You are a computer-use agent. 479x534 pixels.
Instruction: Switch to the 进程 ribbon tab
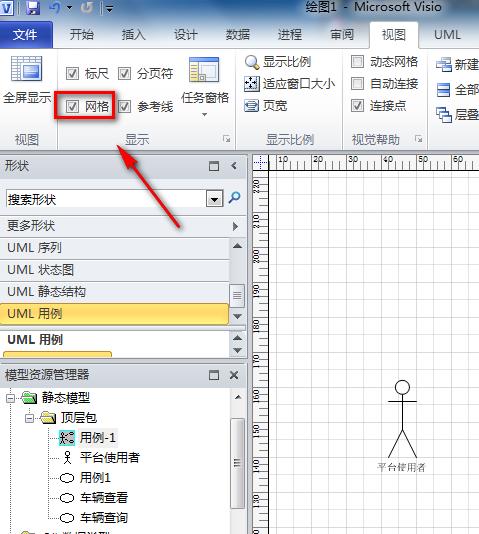[290, 34]
